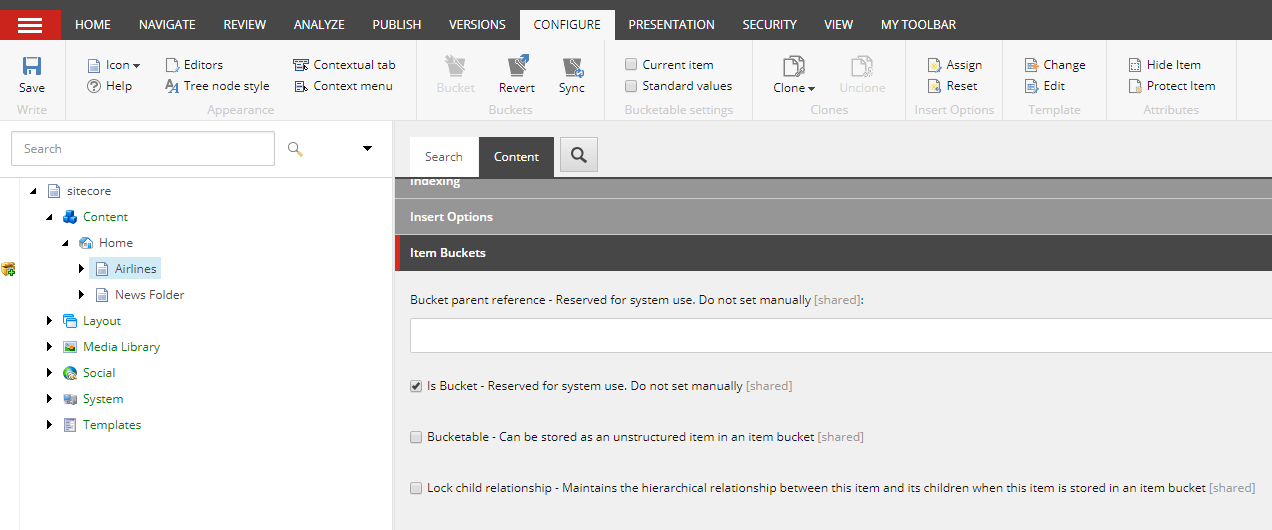Click the Social node globe icon
This screenshot has height=530, width=1272.
pyautogui.click(x=70, y=373)
